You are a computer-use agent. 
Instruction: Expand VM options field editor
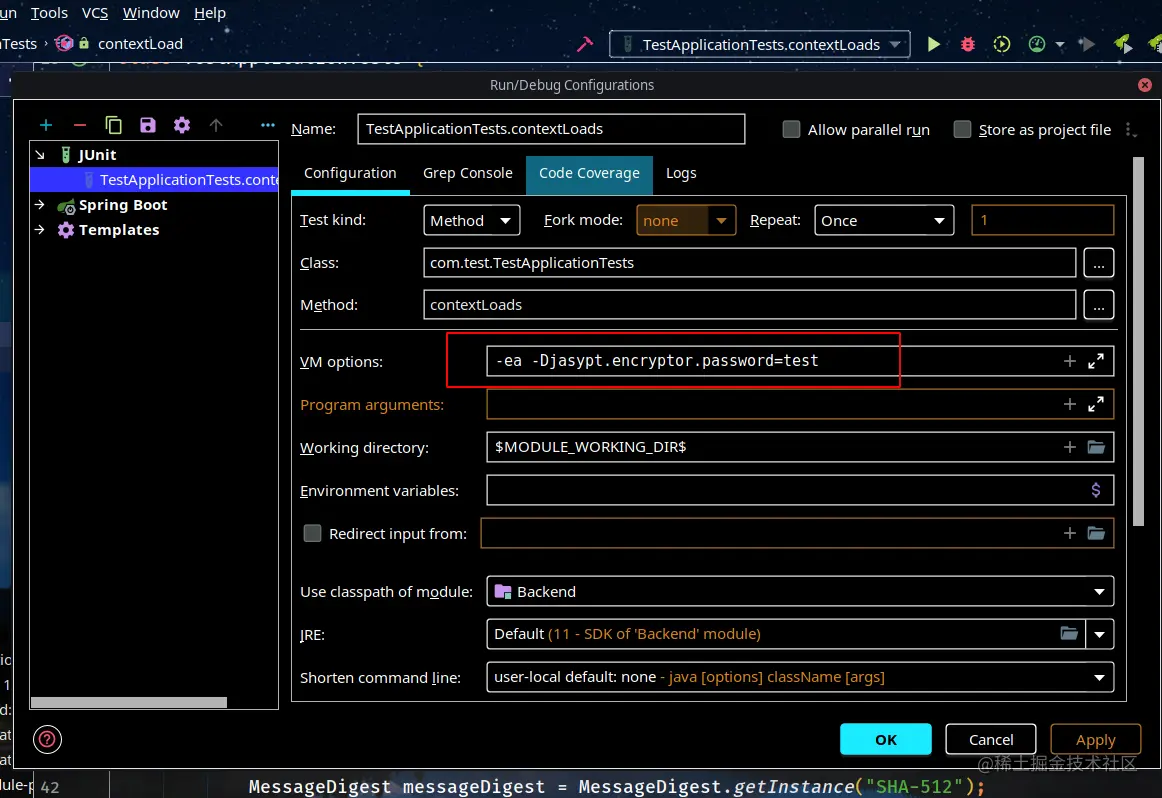(1096, 361)
